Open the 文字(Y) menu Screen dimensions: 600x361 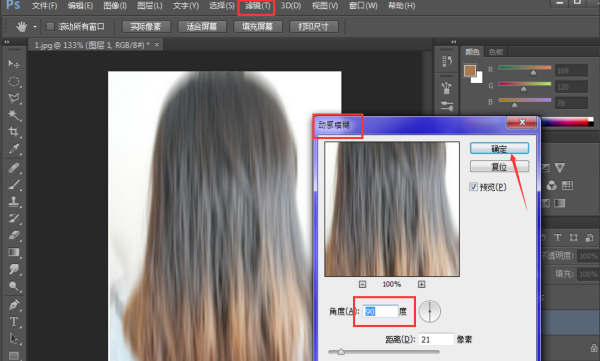coord(186,6)
